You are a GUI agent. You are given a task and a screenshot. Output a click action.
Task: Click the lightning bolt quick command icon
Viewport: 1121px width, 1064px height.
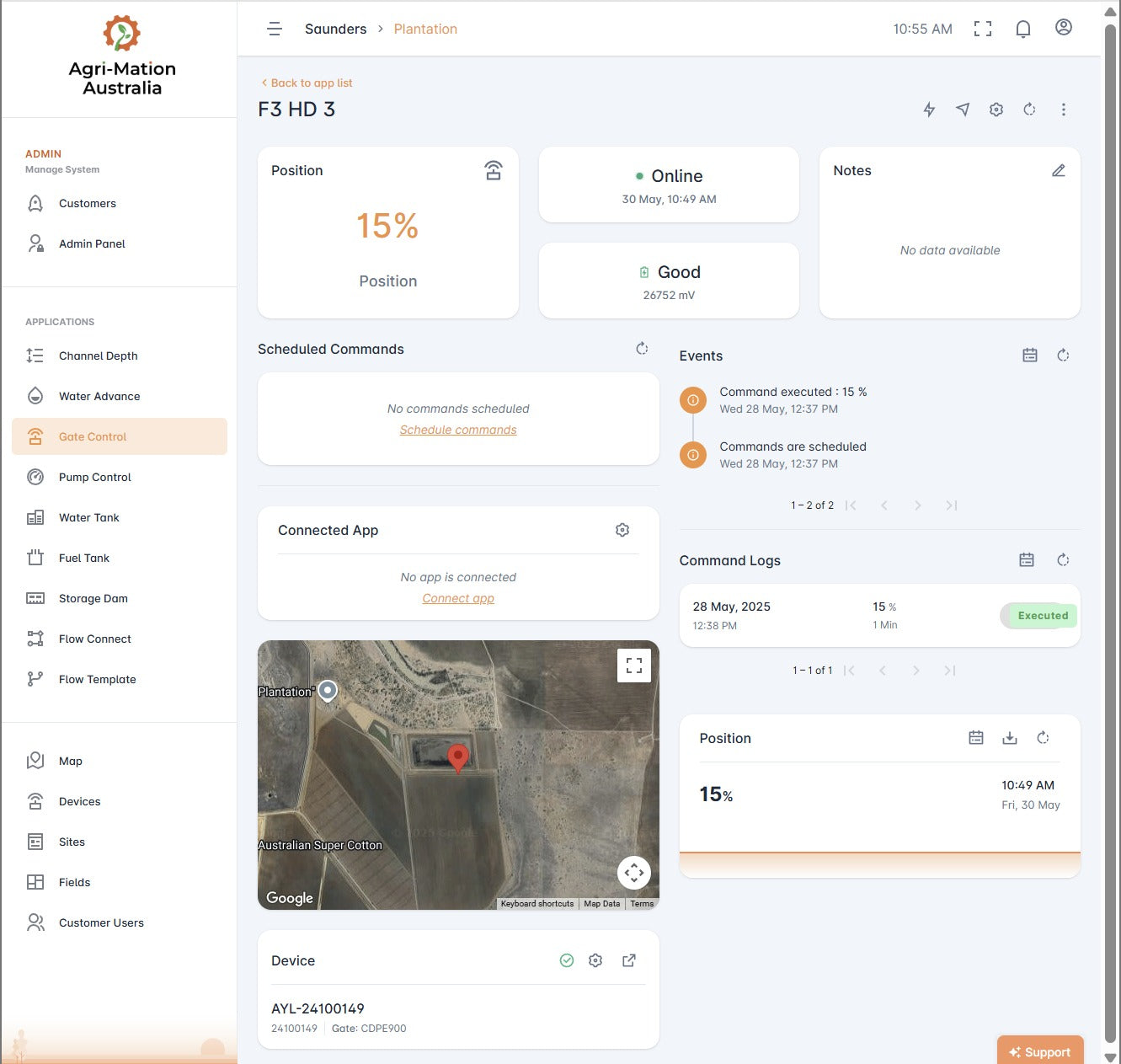(929, 110)
